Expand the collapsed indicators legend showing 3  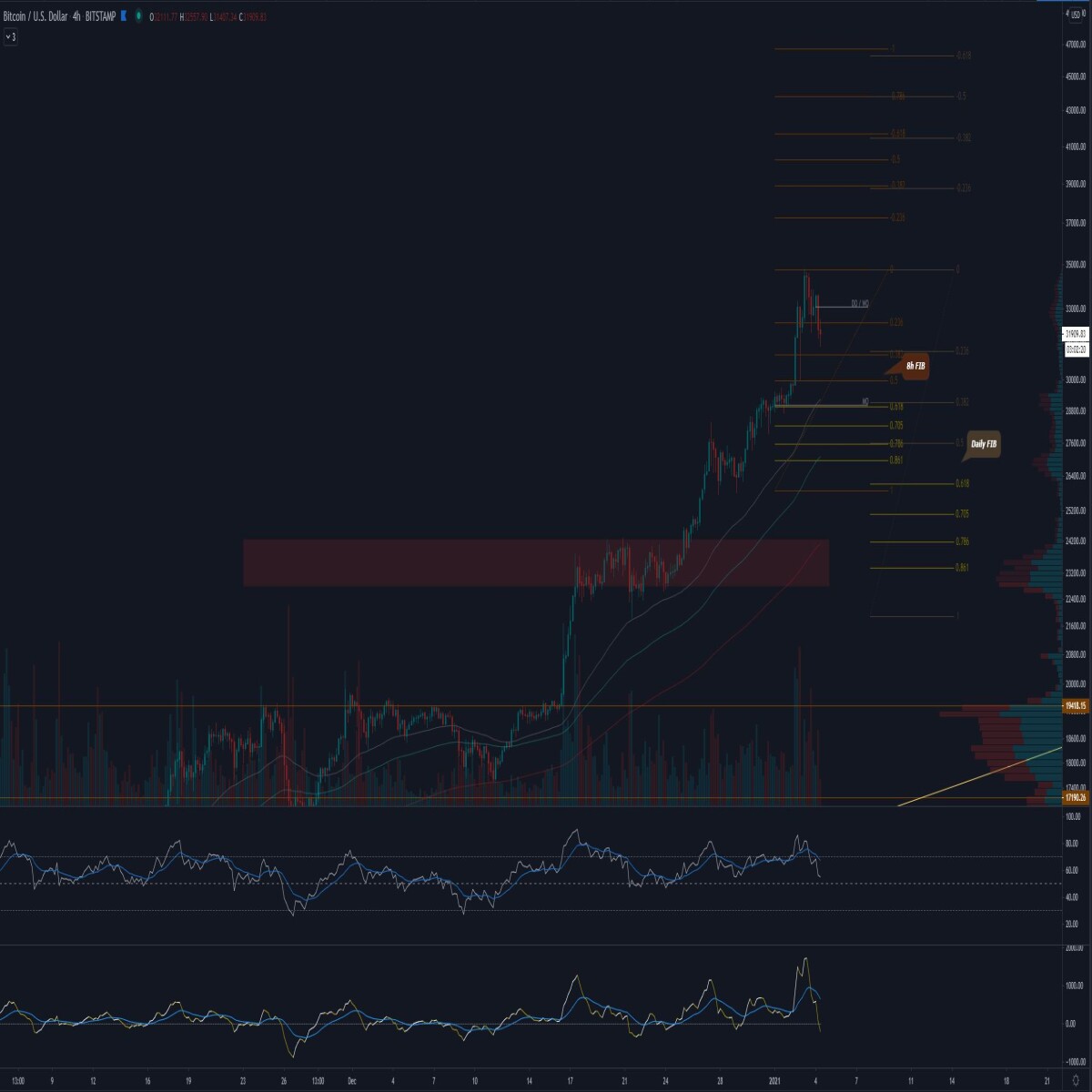11,36
